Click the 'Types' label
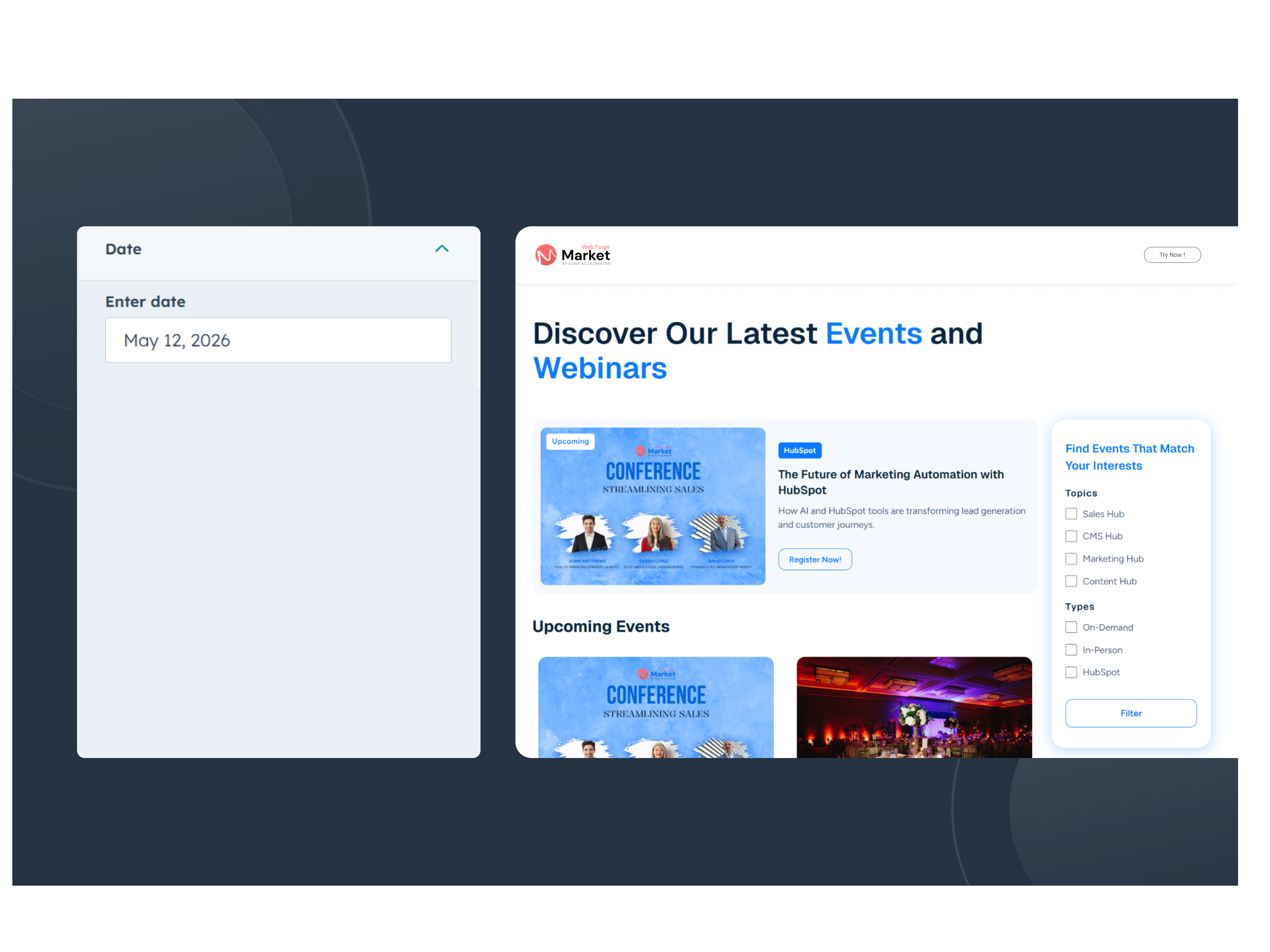The image size is (1270, 952). [x=1079, y=607]
